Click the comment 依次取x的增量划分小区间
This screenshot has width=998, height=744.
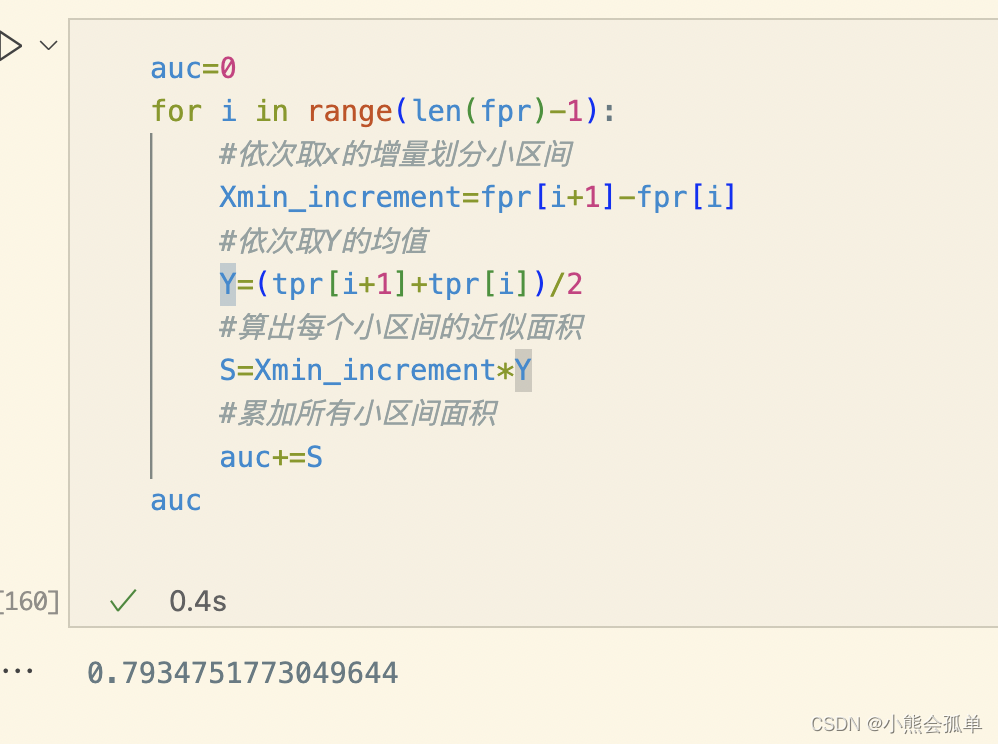[395, 154]
